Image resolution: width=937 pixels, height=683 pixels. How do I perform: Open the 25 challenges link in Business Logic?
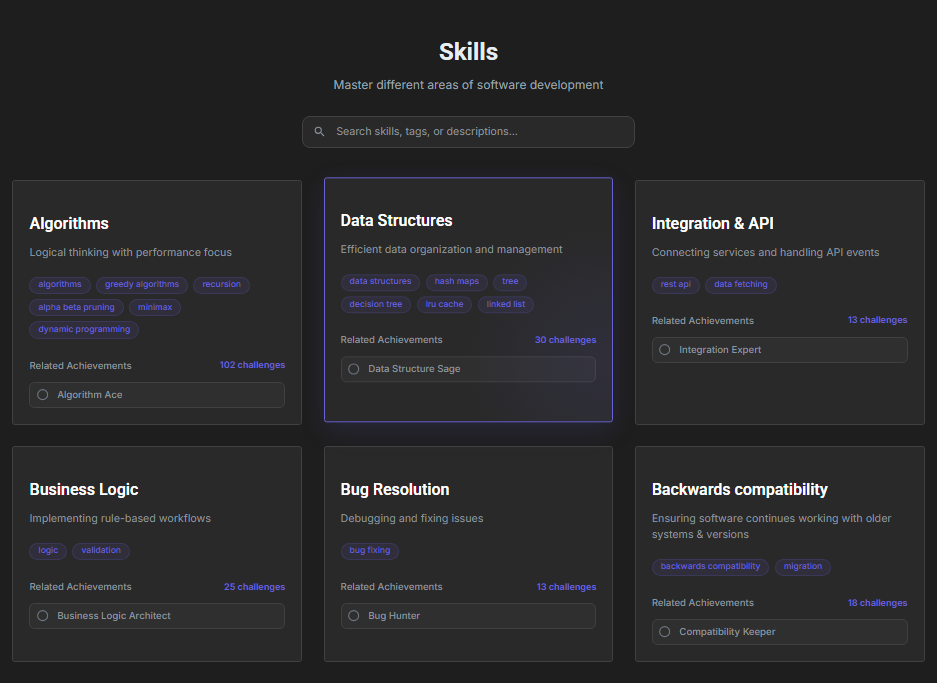(x=254, y=587)
